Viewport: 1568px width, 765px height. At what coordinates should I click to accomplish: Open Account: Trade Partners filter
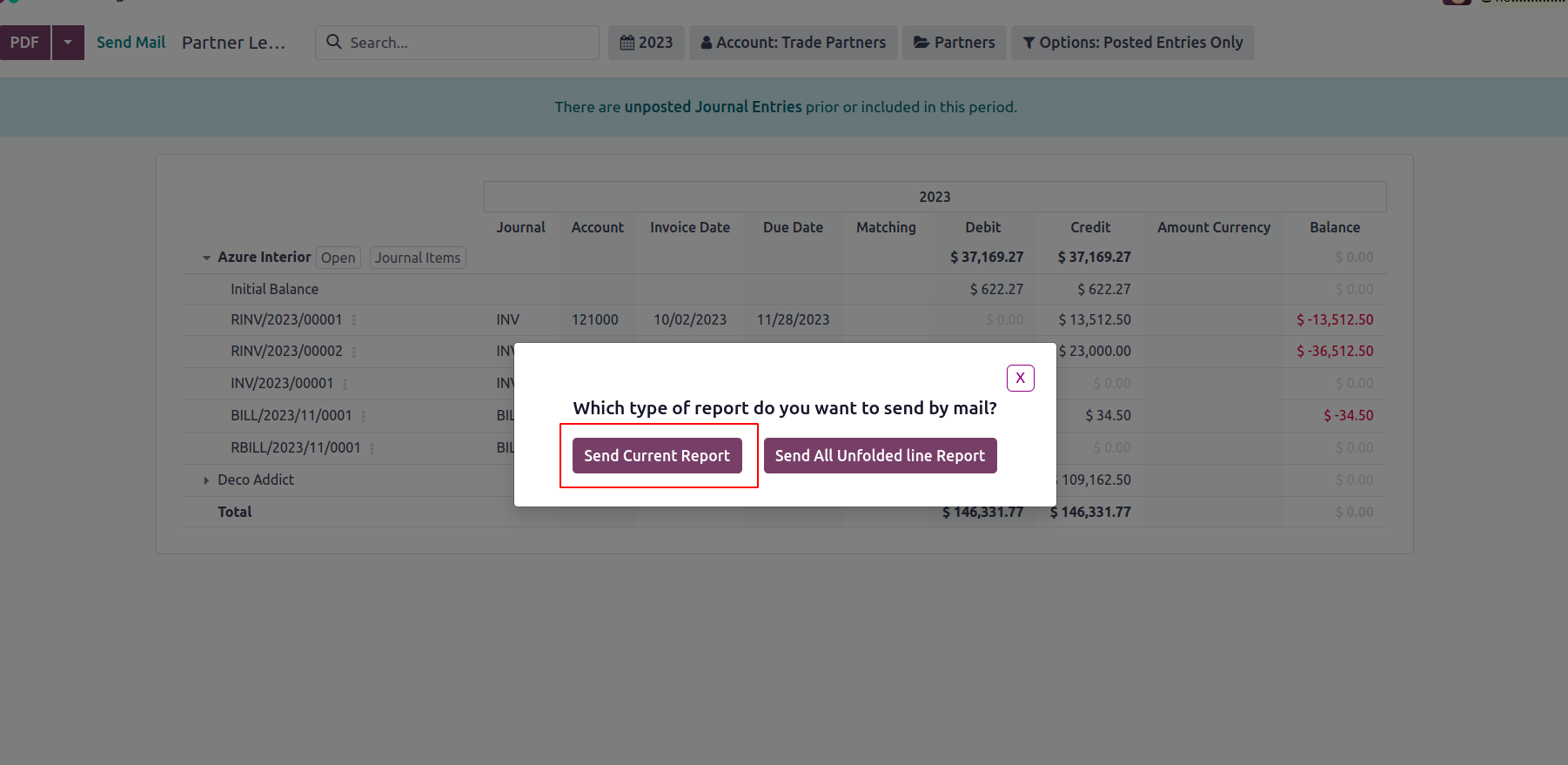tap(794, 43)
